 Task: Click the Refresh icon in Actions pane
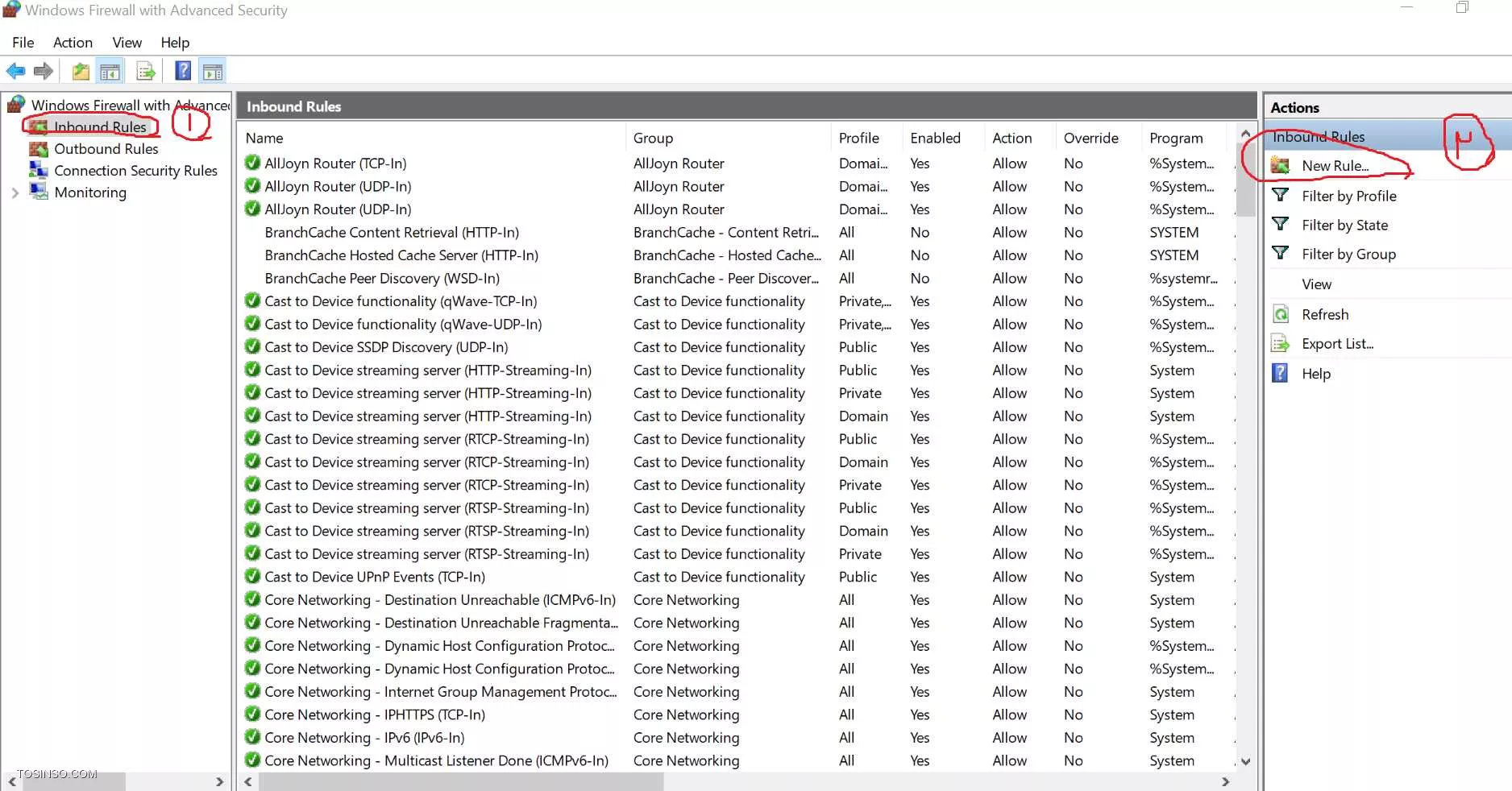(x=1280, y=314)
